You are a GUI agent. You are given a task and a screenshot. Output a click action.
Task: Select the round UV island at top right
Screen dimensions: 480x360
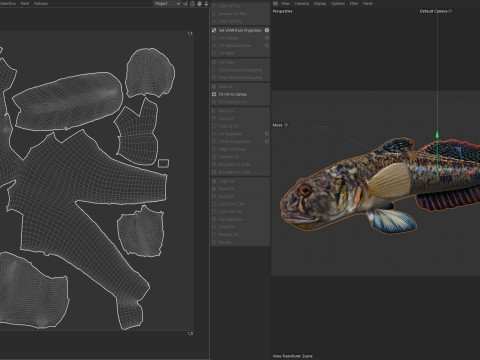pyautogui.click(x=150, y=72)
